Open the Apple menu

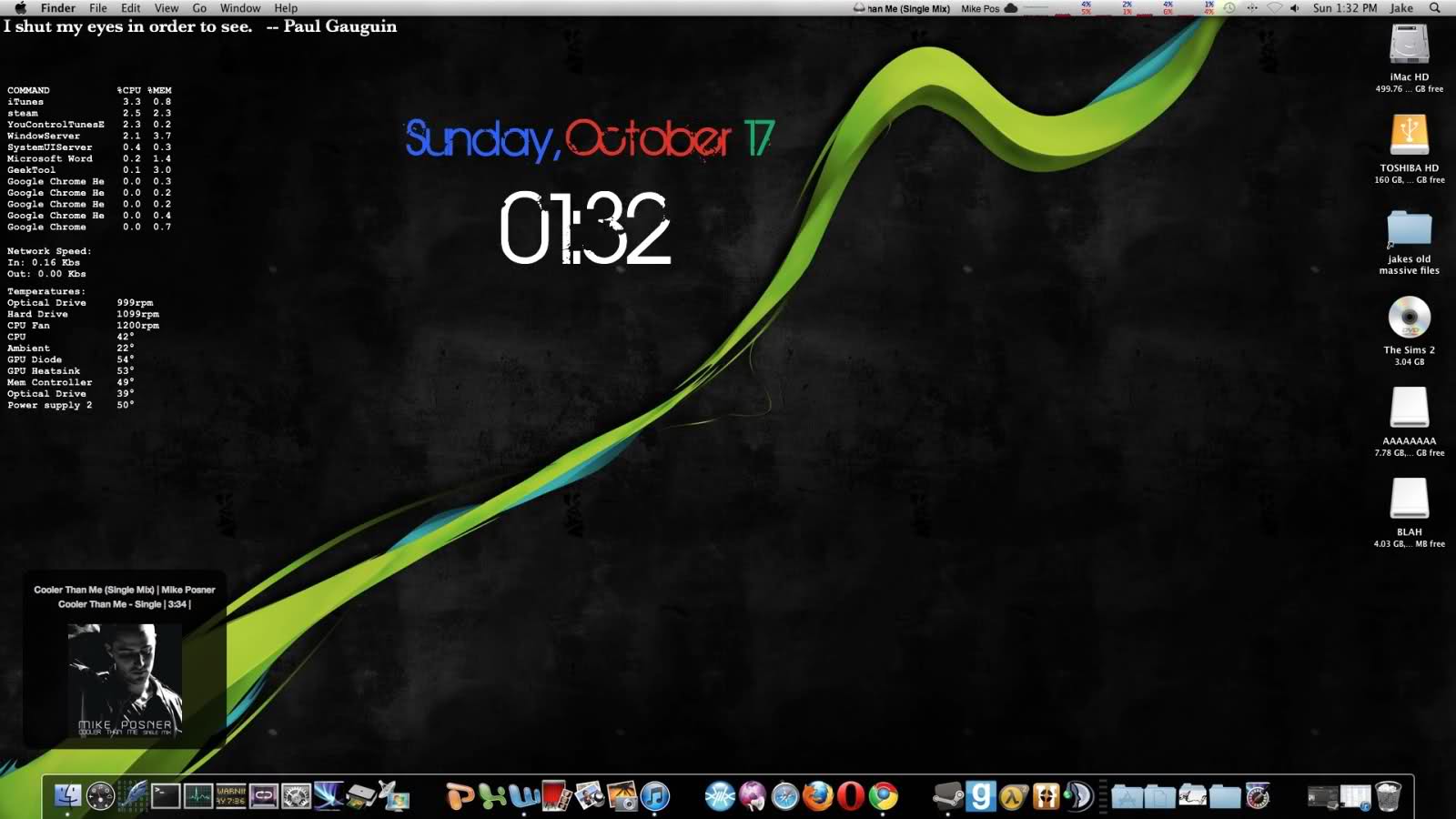click(x=20, y=8)
